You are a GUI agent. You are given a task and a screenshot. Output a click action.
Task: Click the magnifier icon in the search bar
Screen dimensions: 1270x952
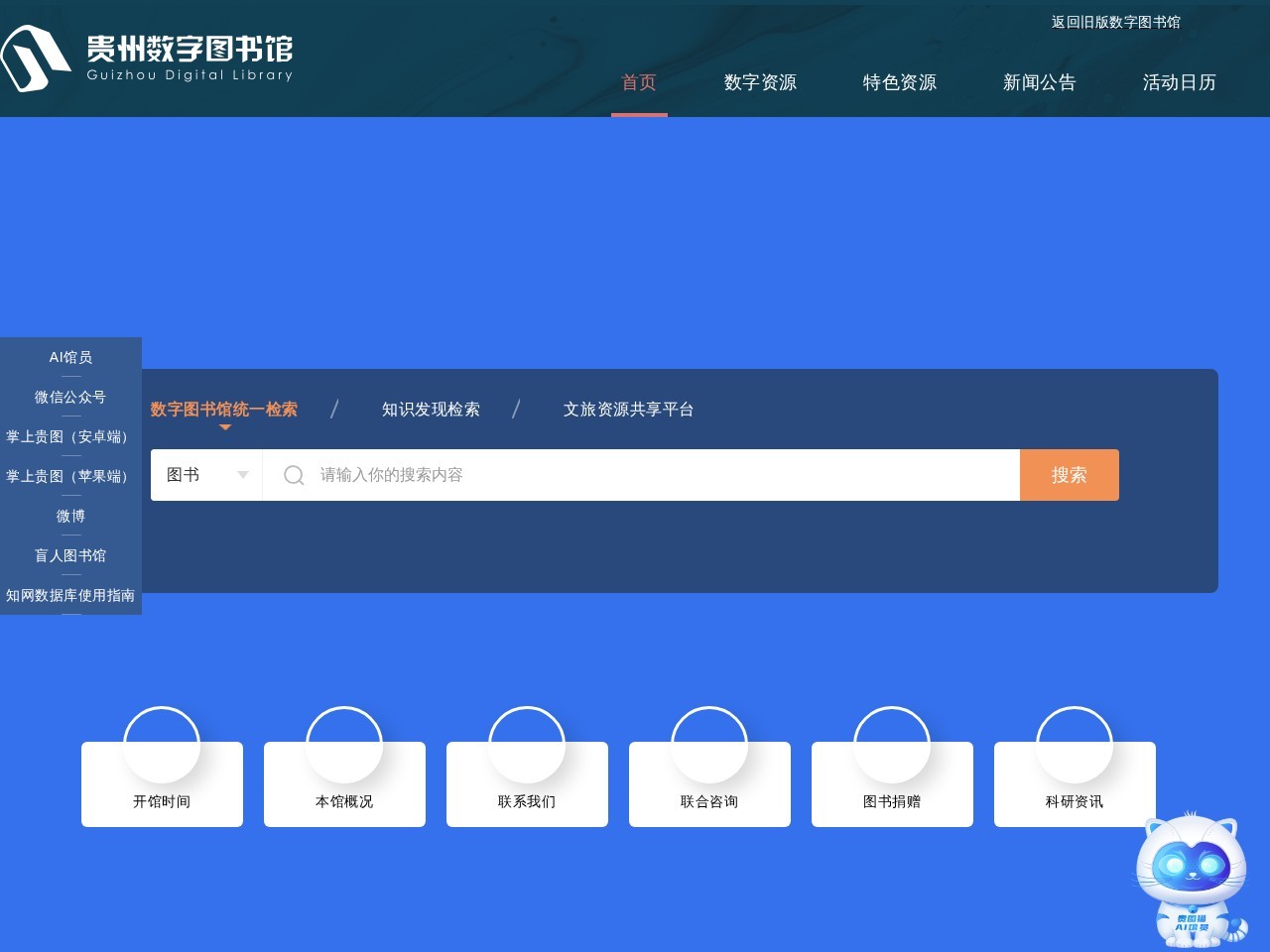293,475
